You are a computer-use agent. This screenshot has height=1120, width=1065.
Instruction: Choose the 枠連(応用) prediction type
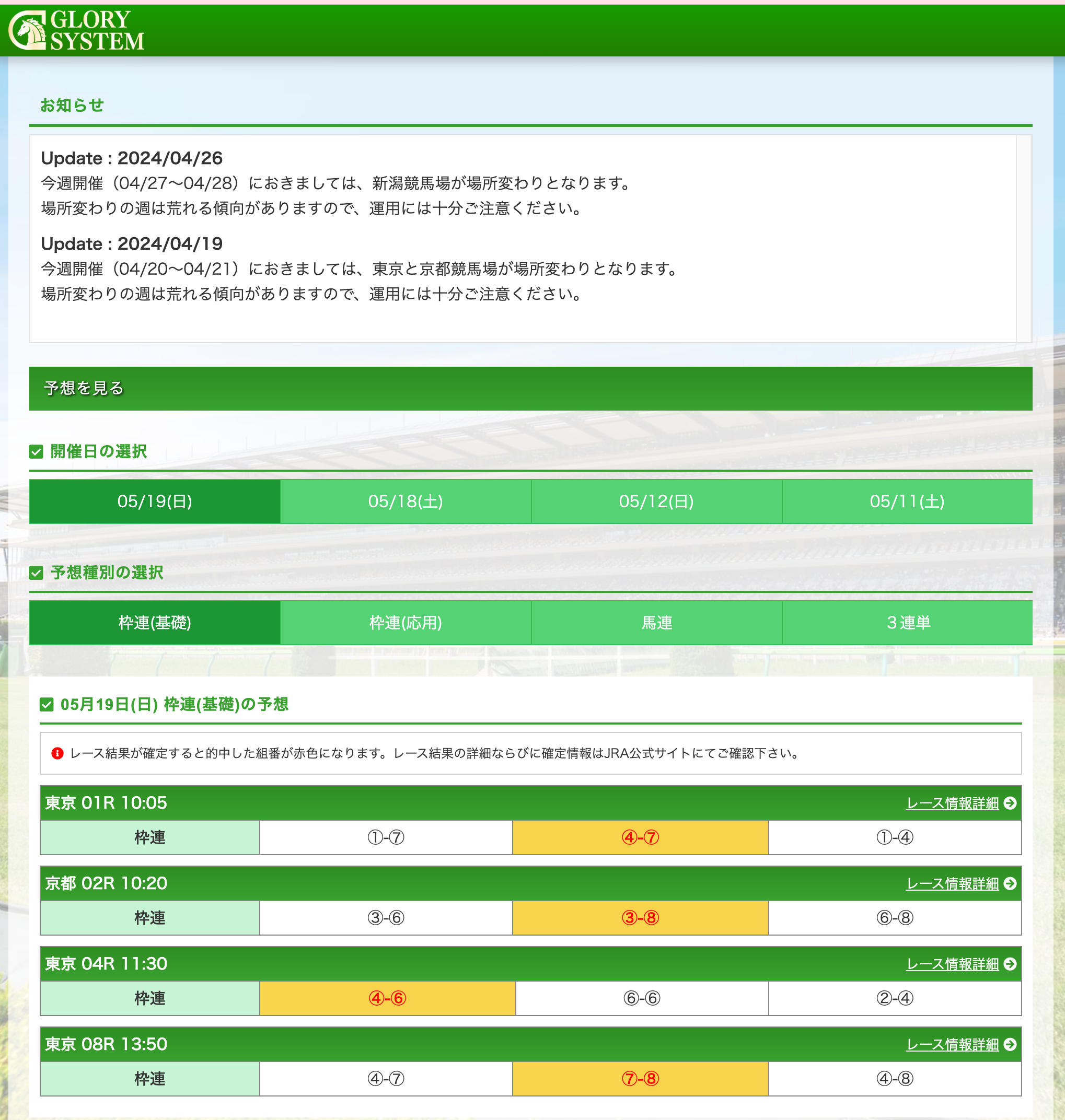tap(406, 622)
